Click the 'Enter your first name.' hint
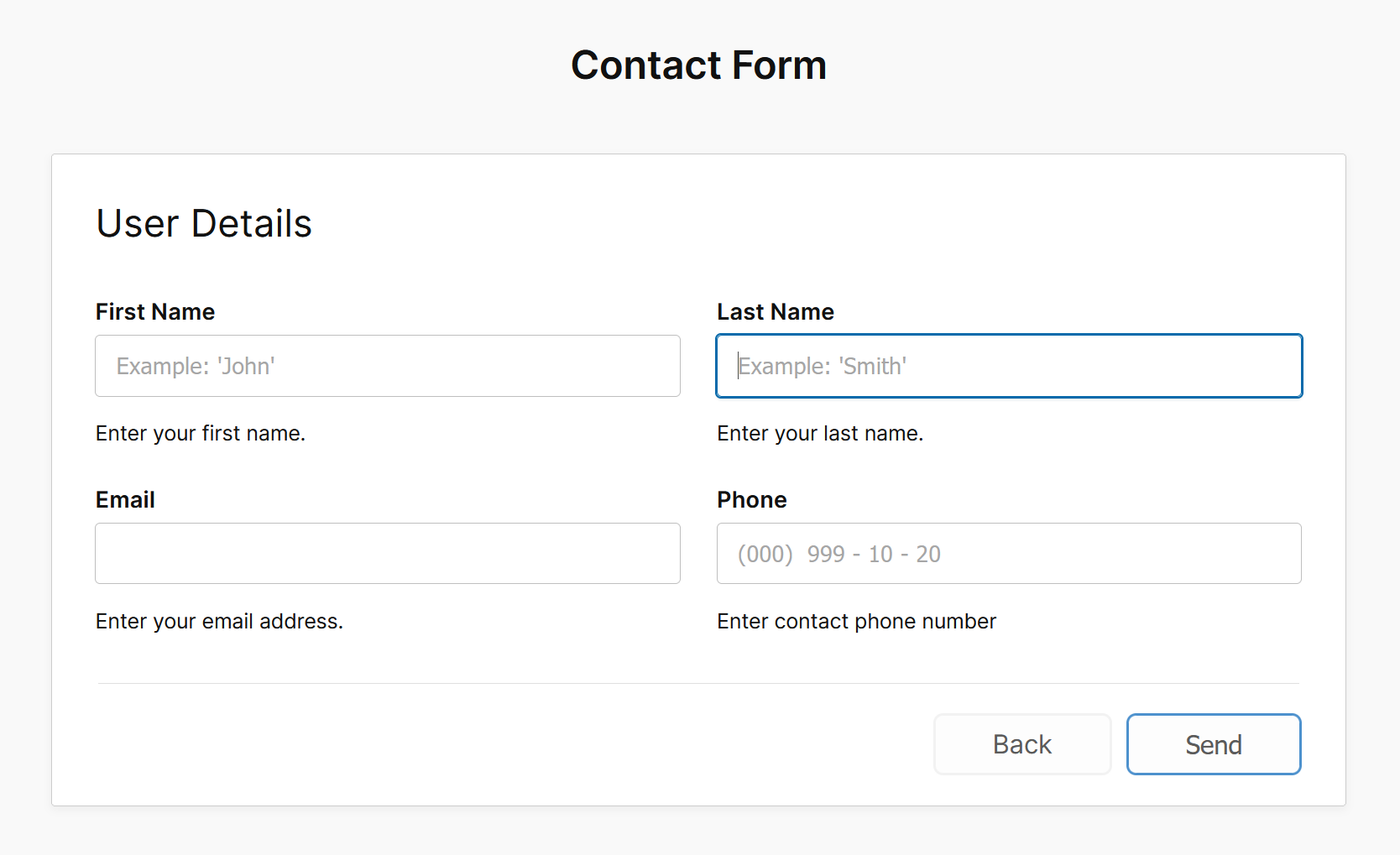The width and height of the screenshot is (1400, 855). 201,434
